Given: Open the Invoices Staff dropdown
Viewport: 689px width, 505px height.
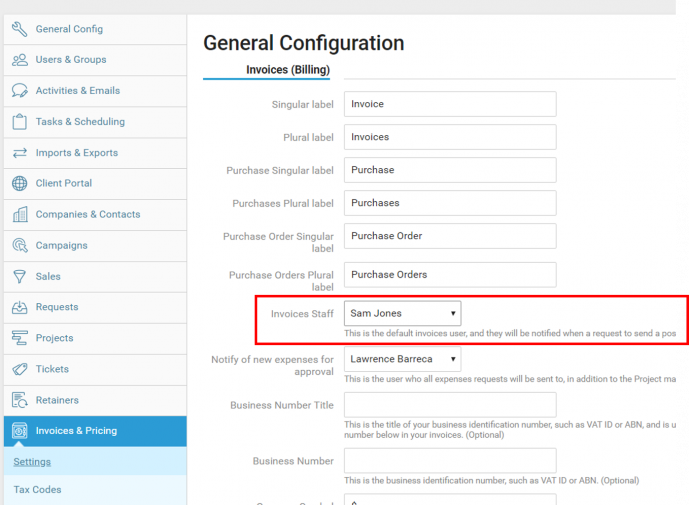Looking at the screenshot, I should 403,314.
